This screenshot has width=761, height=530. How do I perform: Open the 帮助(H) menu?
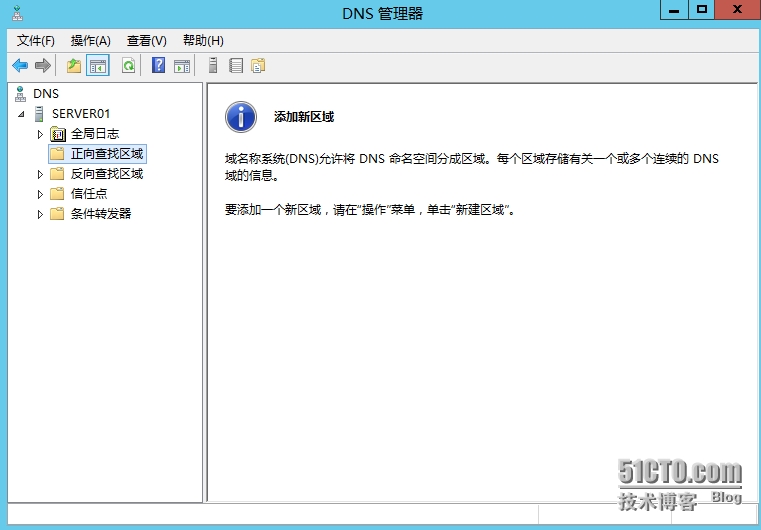(x=203, y=41)
